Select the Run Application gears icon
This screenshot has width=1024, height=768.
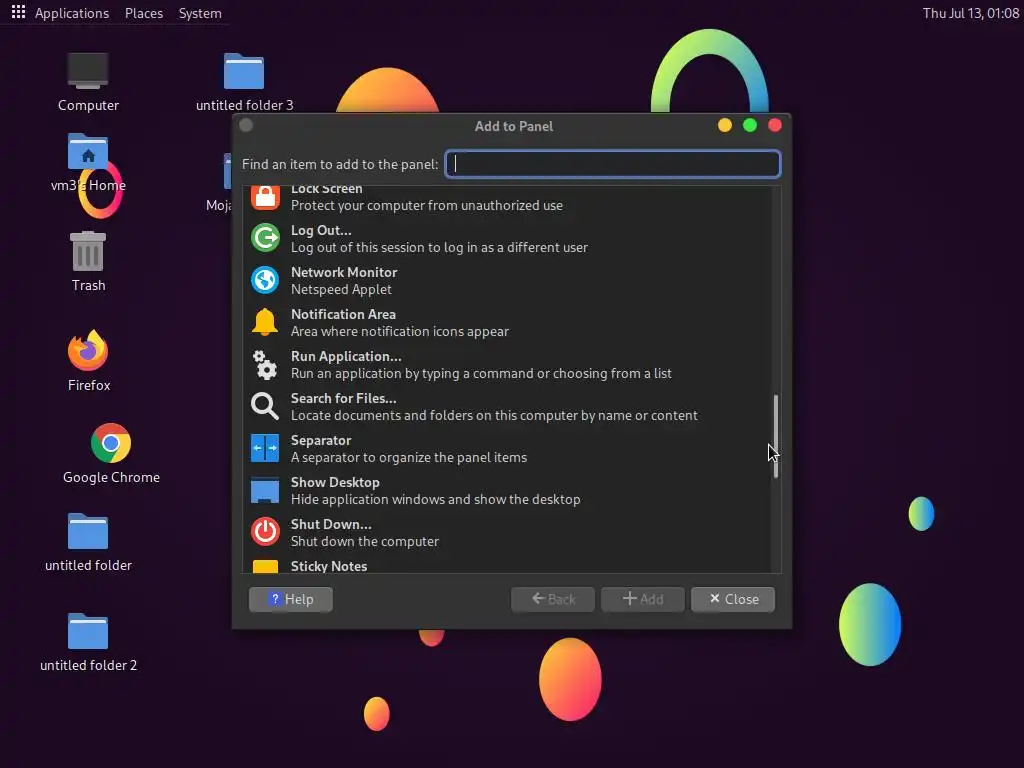pyautogui.click(x=265, y=364)
